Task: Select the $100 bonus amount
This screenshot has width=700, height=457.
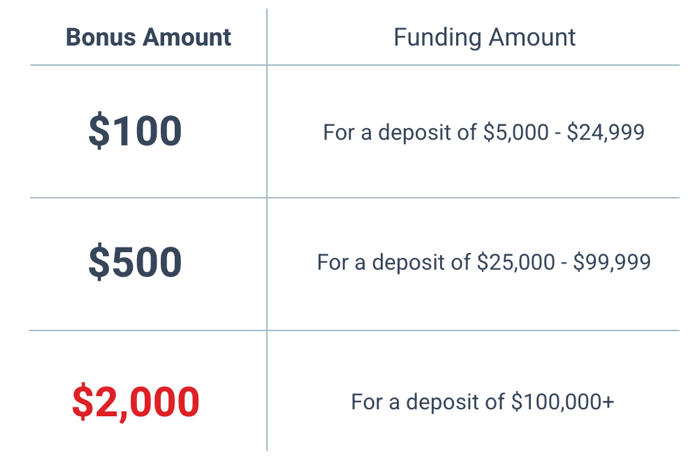Action: pyautogui.click(x=135, y=131)
